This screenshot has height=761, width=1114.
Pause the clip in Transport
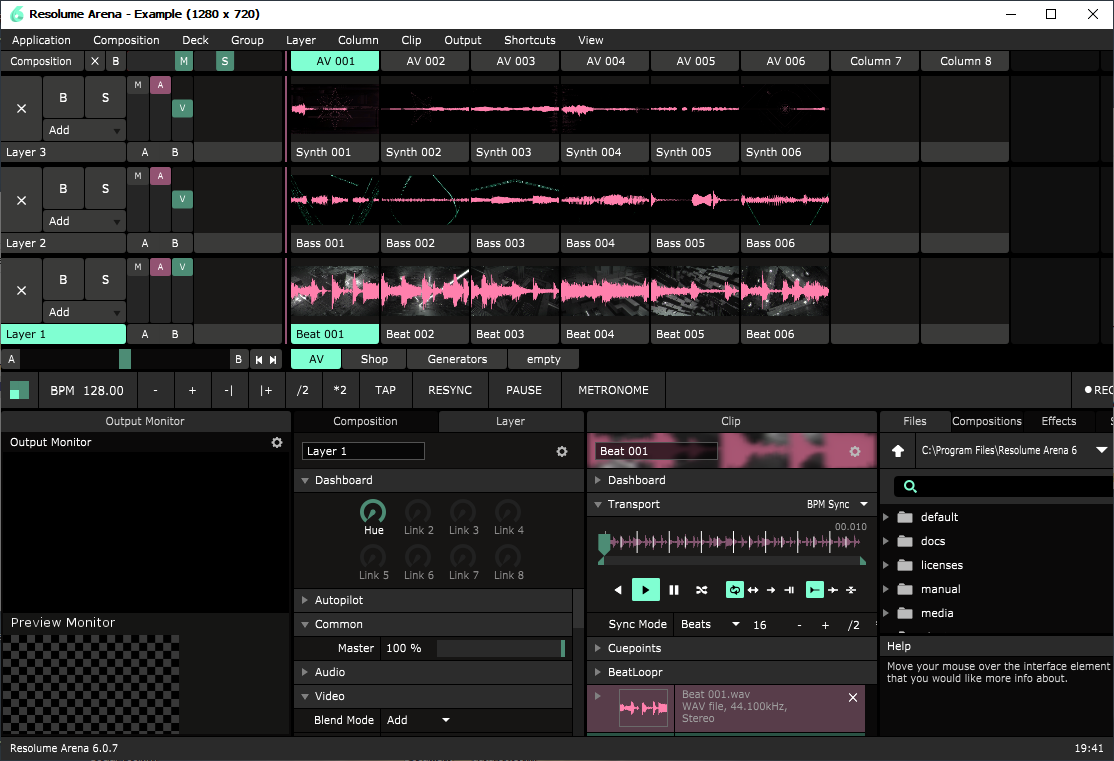point(674,590)
